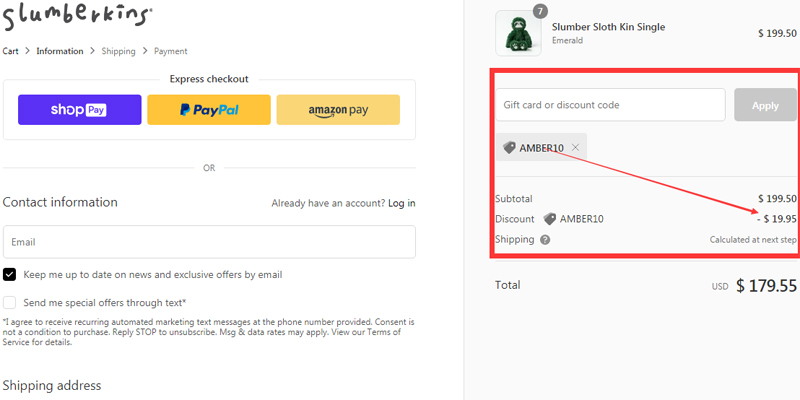The height and width of the screenshot is (400, 800).
Task: Click the quantity badge on sloth image
Action: click(540, 12)
